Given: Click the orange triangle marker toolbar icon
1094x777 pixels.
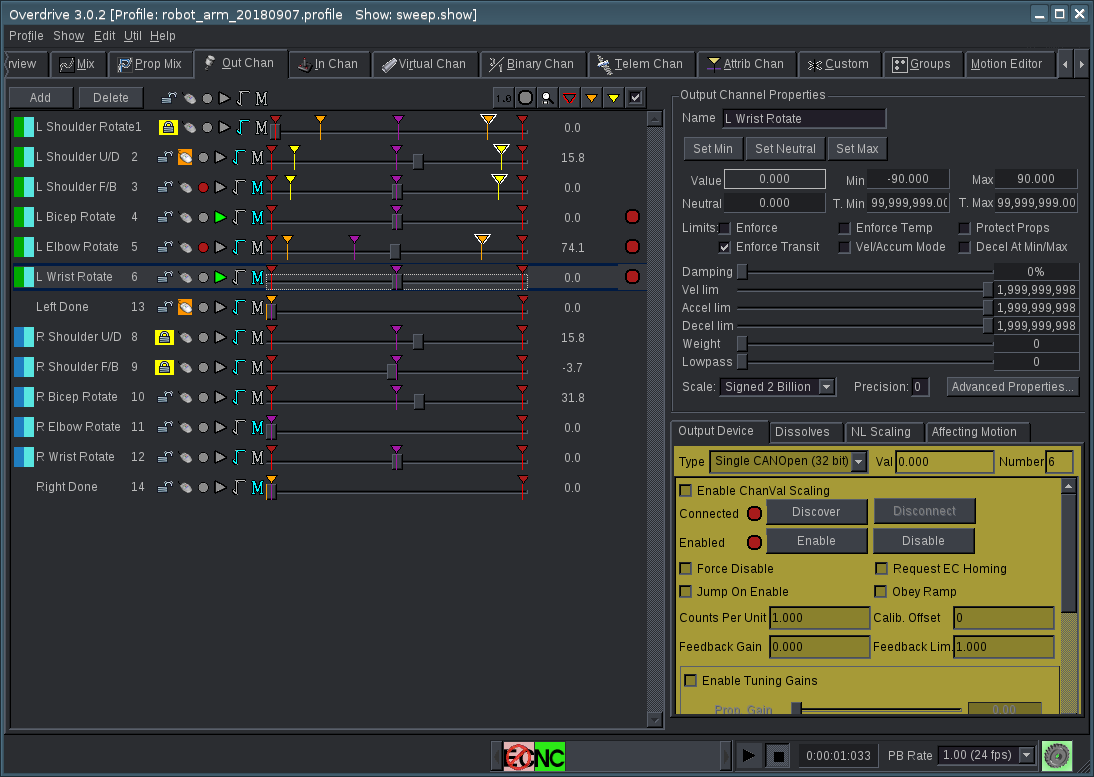Looking at the screenshot, I should click(x=592, y=98).
